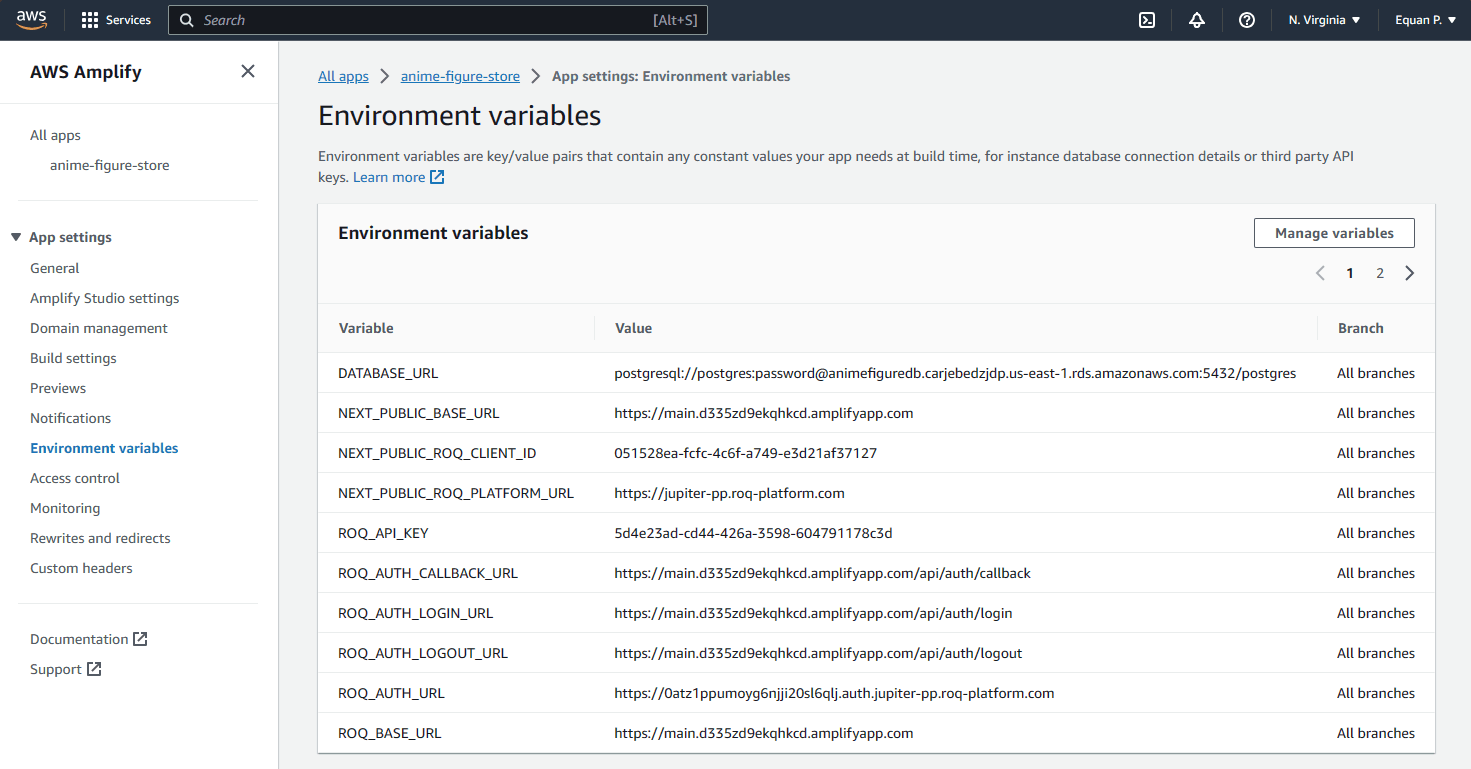Click the ROQ_API_KEY variable name
The height and width of the screenshot is (769, 1471).
click(383, 533)
